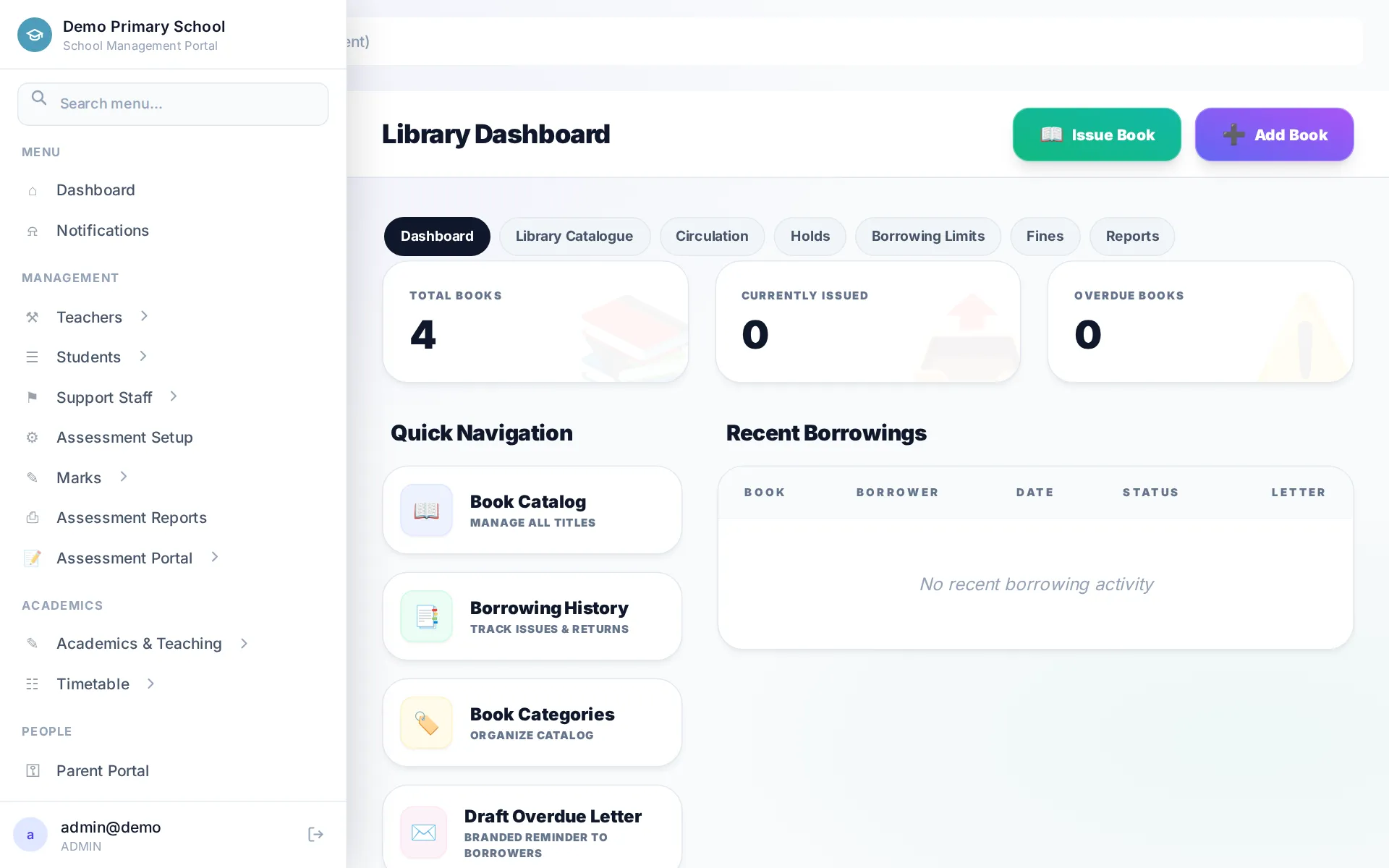Expand the Teachers submenu chevron

144,316
